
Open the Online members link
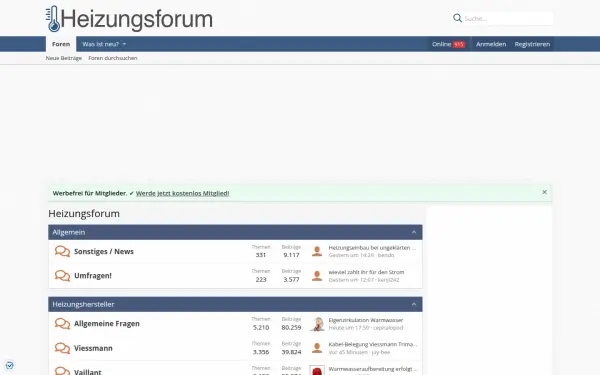[448, 44]
